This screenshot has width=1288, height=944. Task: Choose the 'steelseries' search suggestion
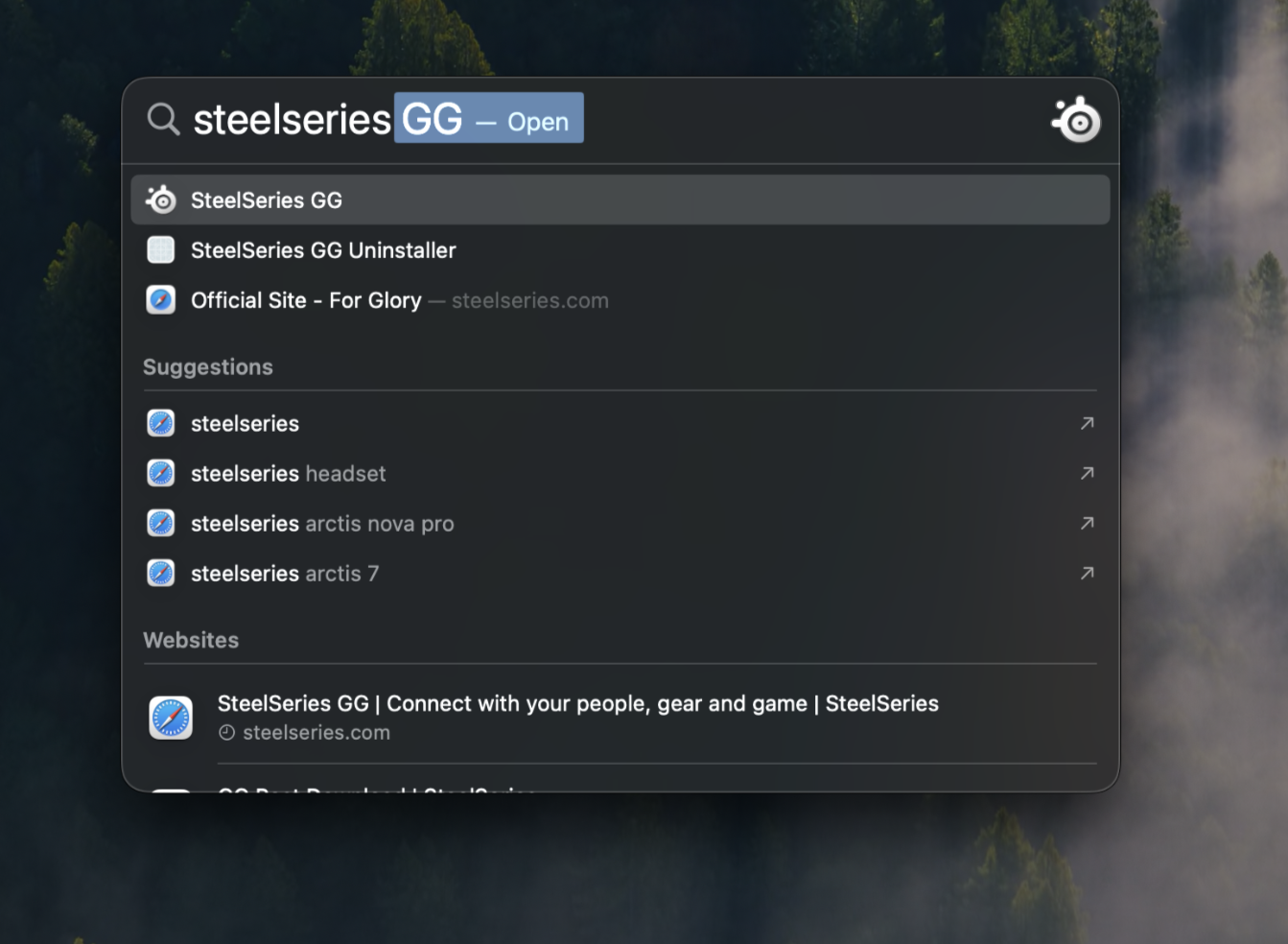[x=620, y=423]
